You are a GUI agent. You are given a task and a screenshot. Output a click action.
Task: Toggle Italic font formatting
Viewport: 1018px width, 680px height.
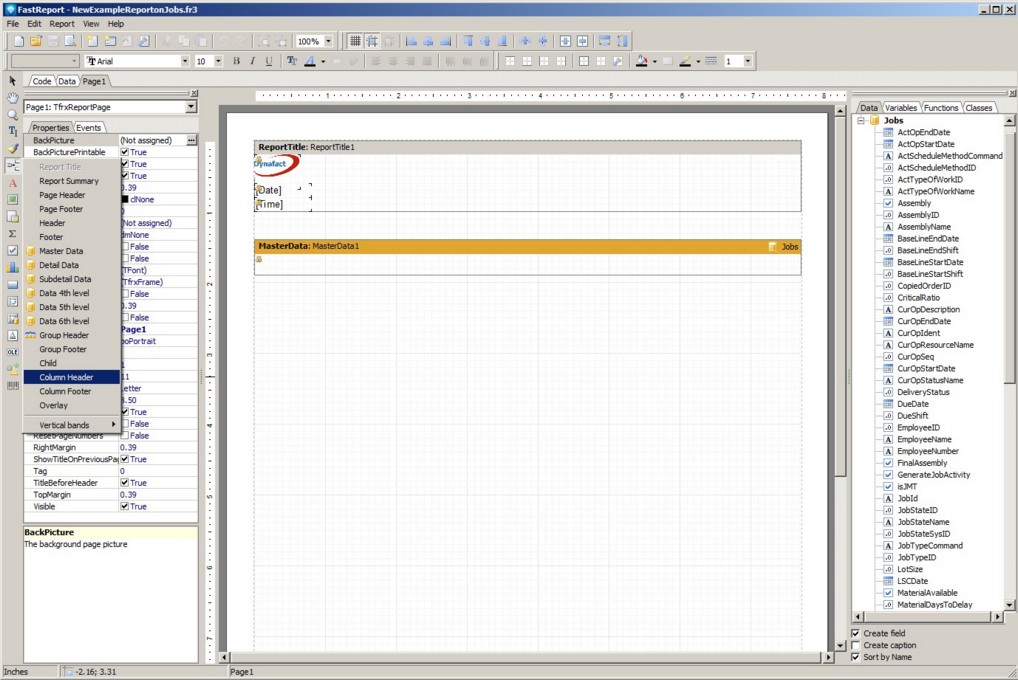point(251,61)
